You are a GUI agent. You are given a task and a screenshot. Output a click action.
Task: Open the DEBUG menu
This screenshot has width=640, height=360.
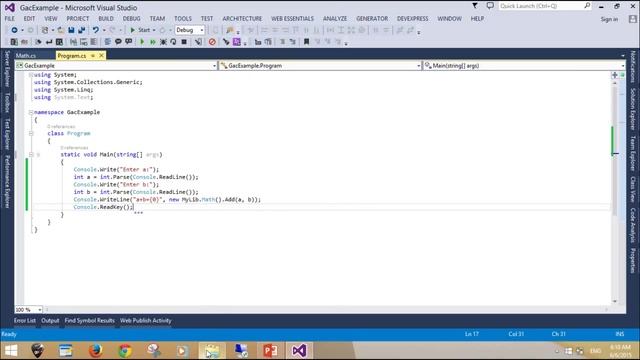pos(131,19)
